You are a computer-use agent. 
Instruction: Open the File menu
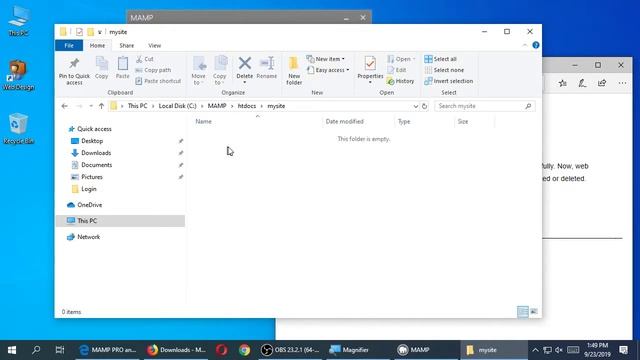(x=69, y=45)
